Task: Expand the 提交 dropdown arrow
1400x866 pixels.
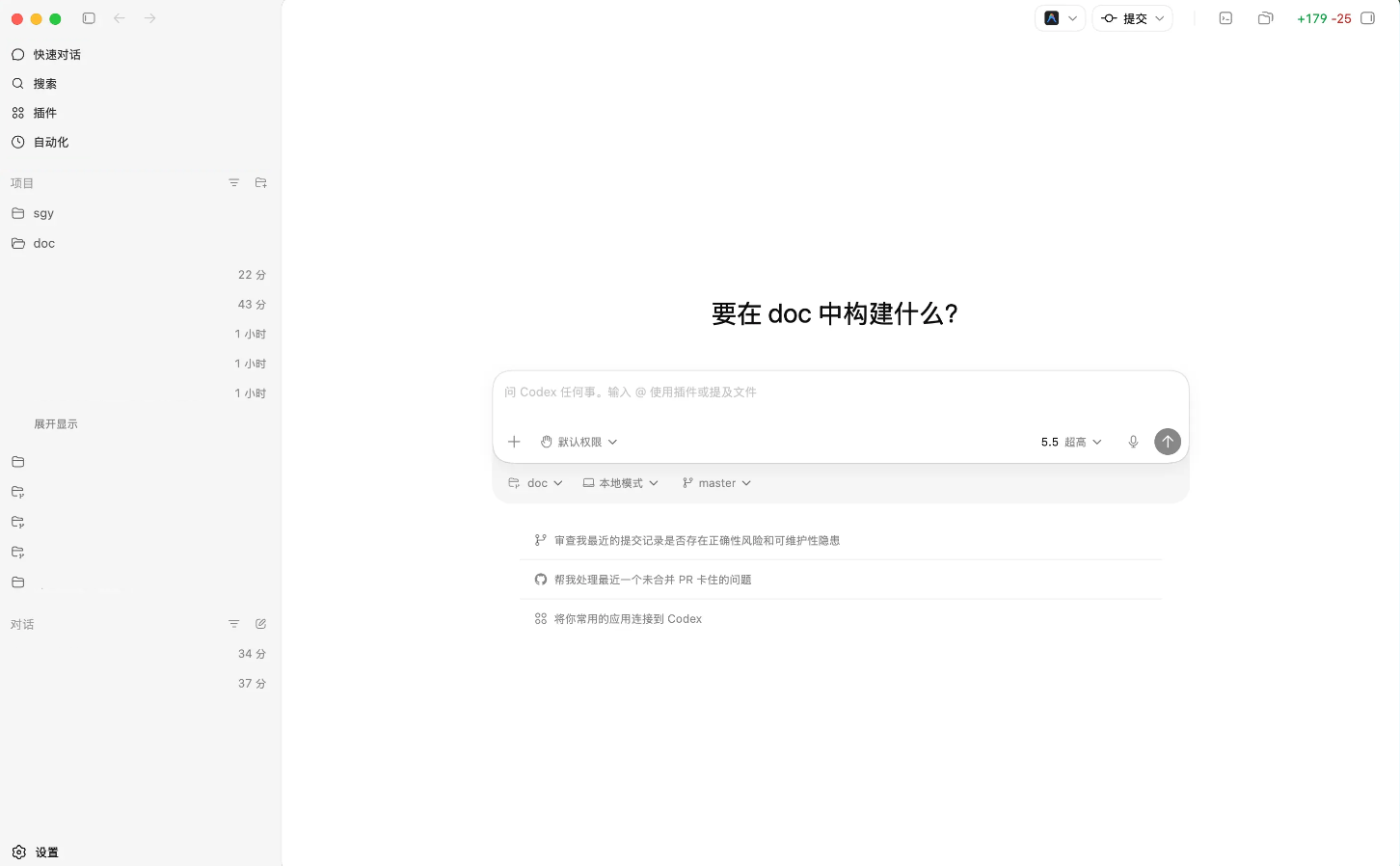Action: [x=1160, y=18]
